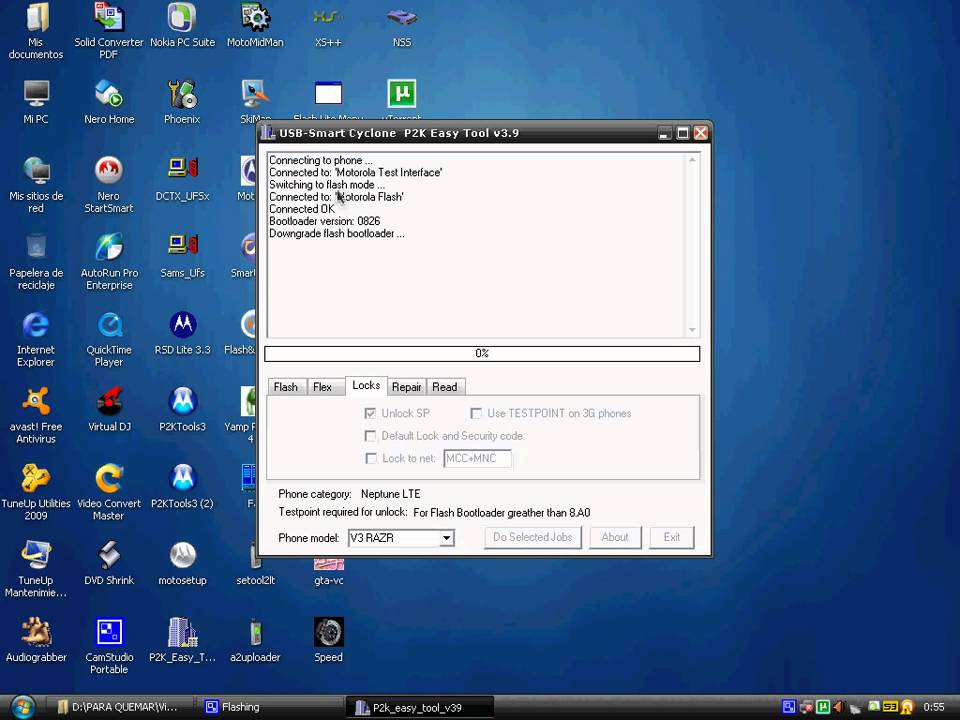Screen dimensions: 960x720
Task: Launch Audiograbber shortcut
Action: pos(36,640)
